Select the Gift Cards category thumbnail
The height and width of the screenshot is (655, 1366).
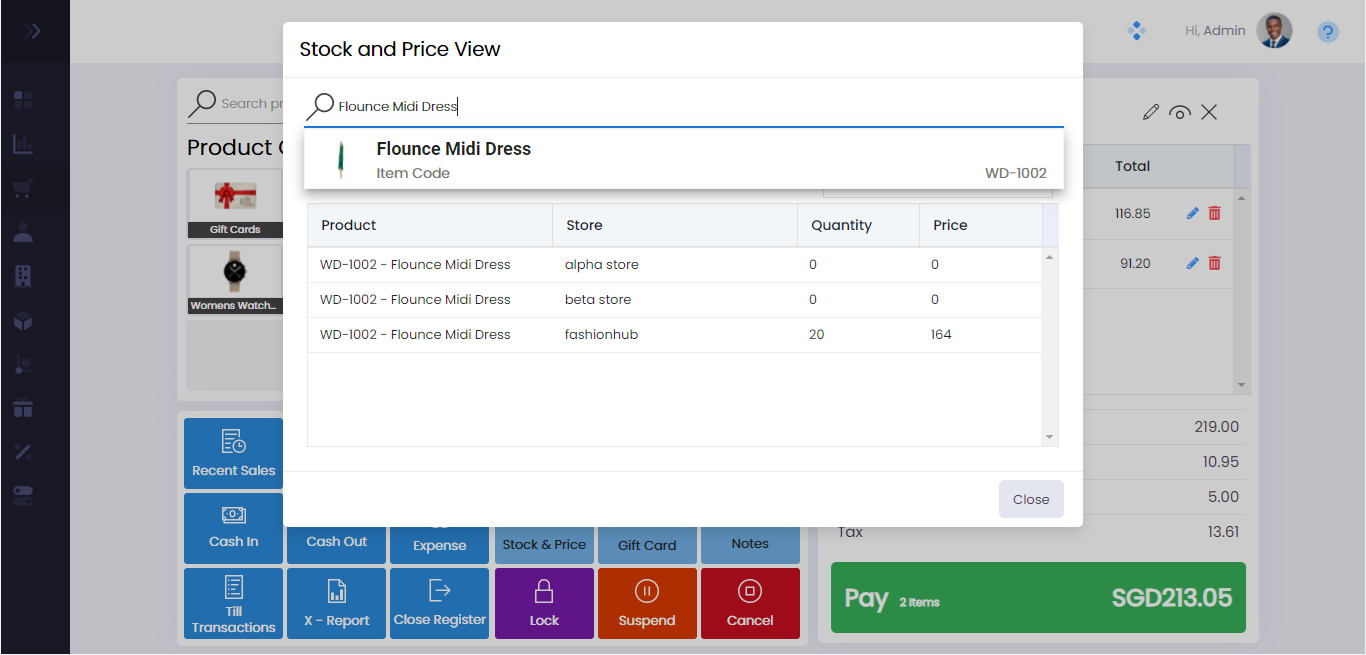point(235,203)
